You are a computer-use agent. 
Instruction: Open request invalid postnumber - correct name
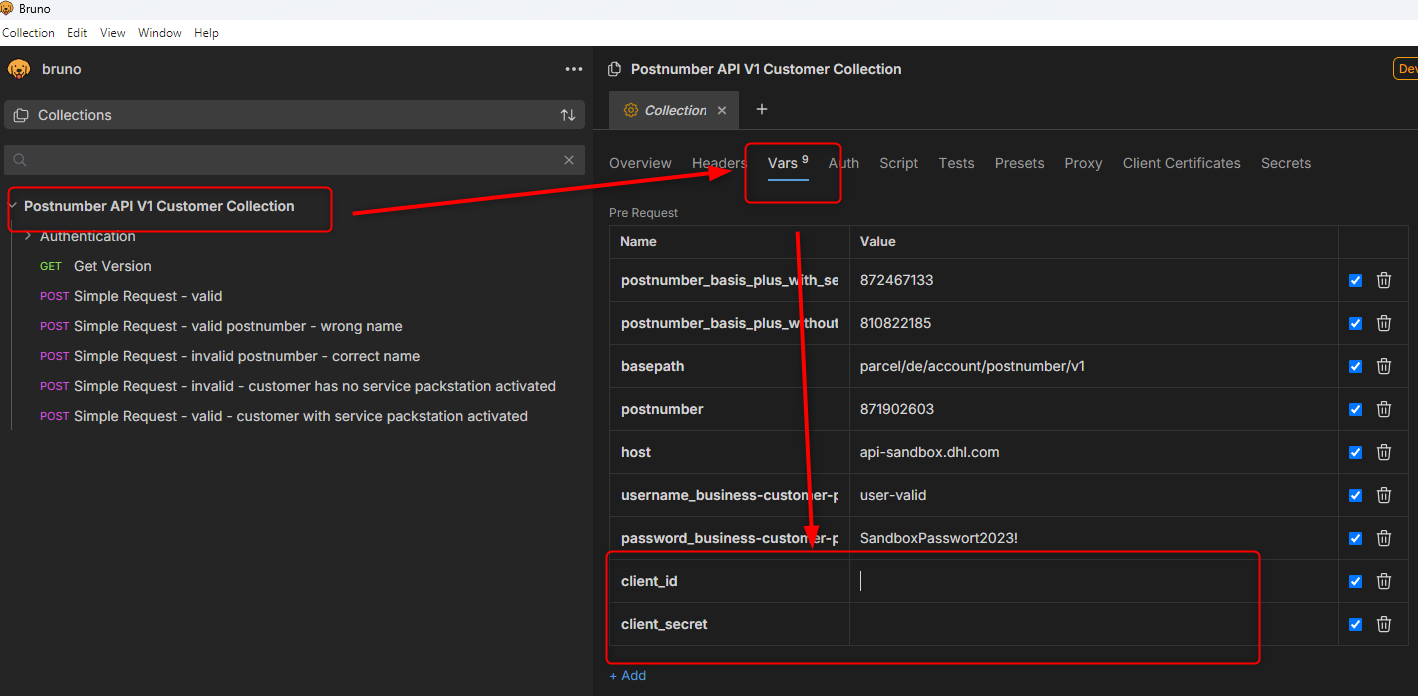coord(230,356)
